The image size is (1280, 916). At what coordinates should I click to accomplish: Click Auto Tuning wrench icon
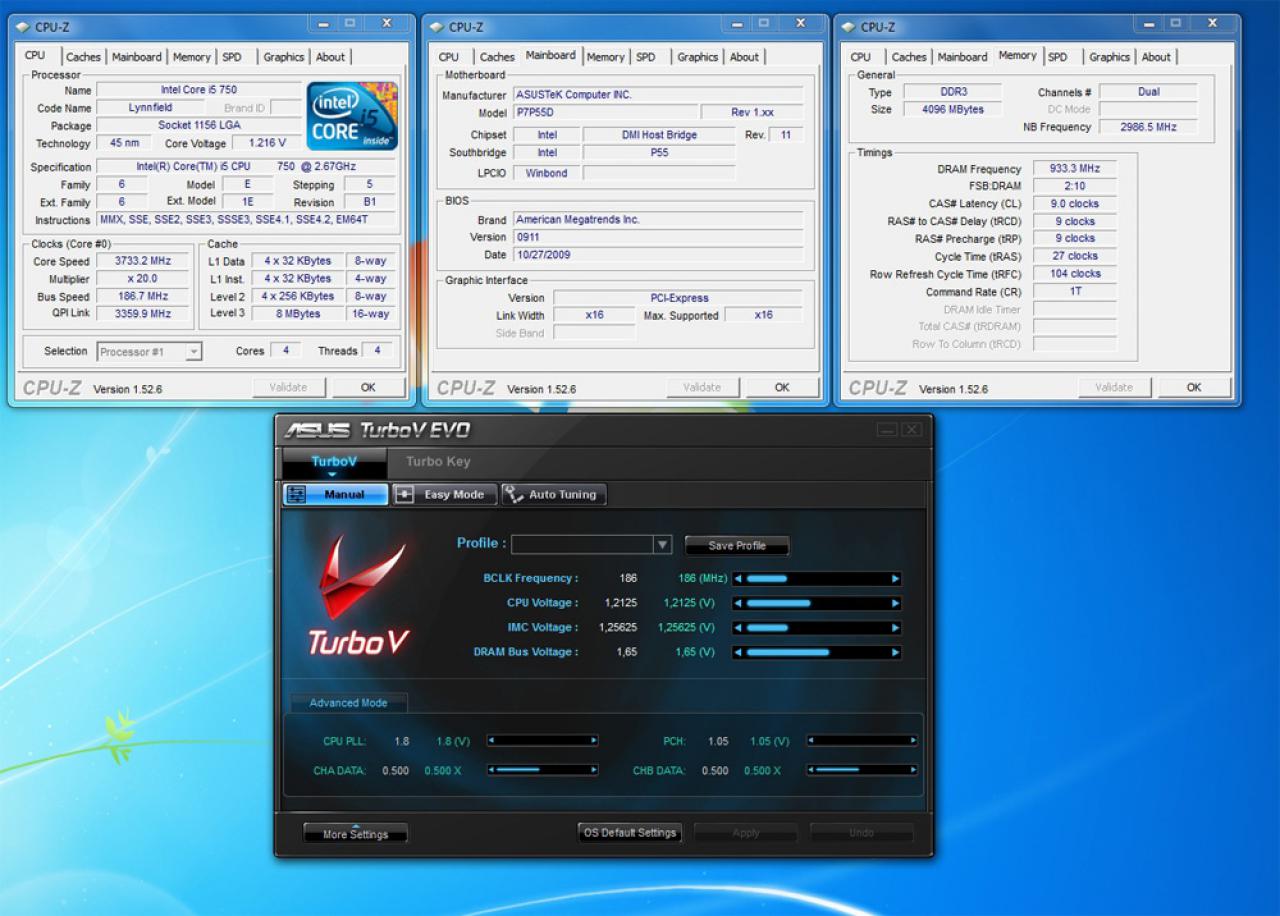514,494
